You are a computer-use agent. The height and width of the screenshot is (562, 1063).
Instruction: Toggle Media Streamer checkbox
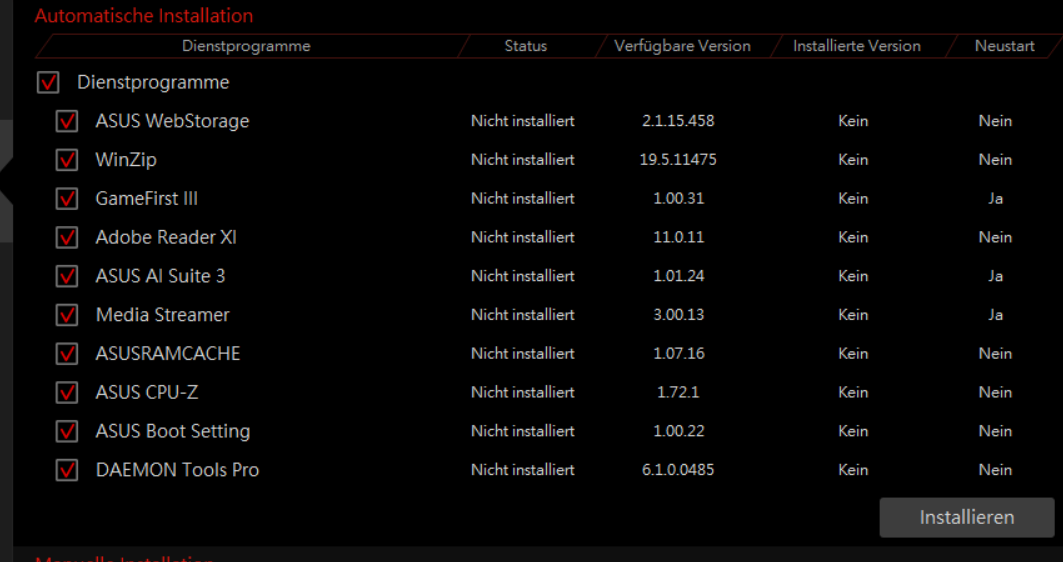pyautogui.click(x=66, y=315)
